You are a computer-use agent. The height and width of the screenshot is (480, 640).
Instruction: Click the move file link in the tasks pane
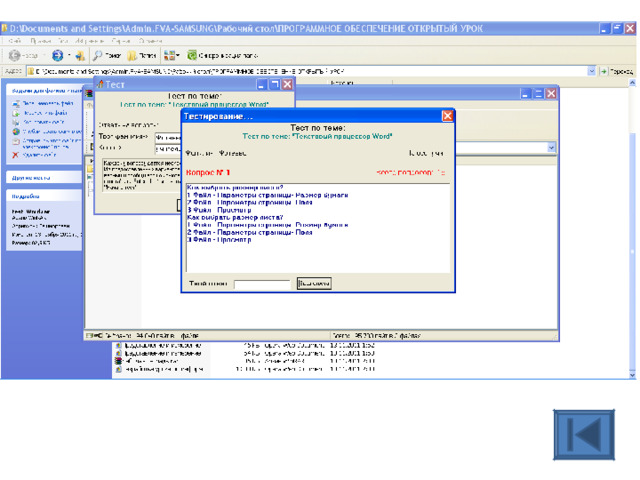coord(45,113)
